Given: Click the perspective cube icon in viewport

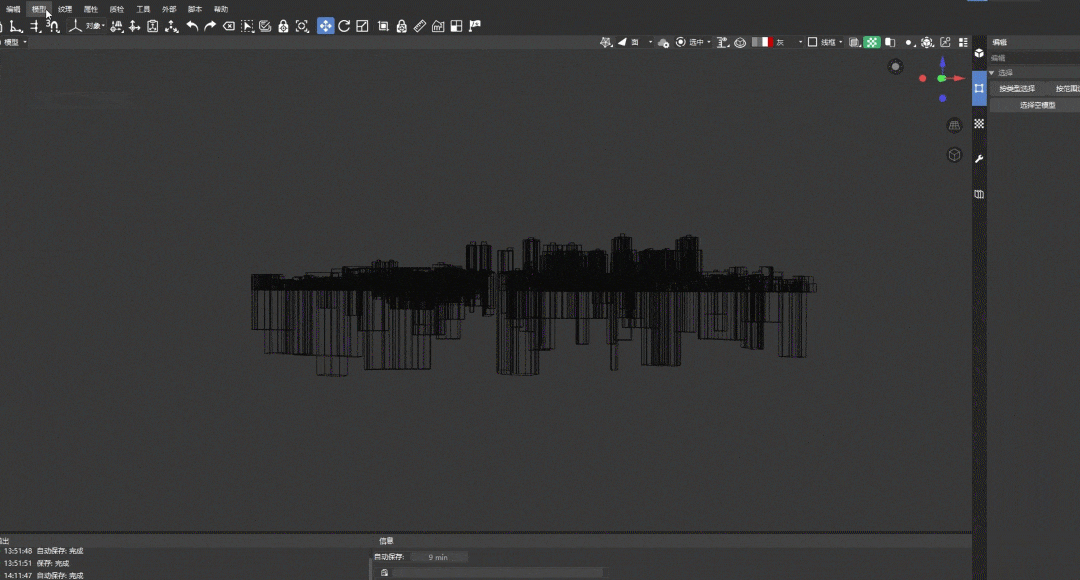Looking at the screenshot, I should pos(954,155).
